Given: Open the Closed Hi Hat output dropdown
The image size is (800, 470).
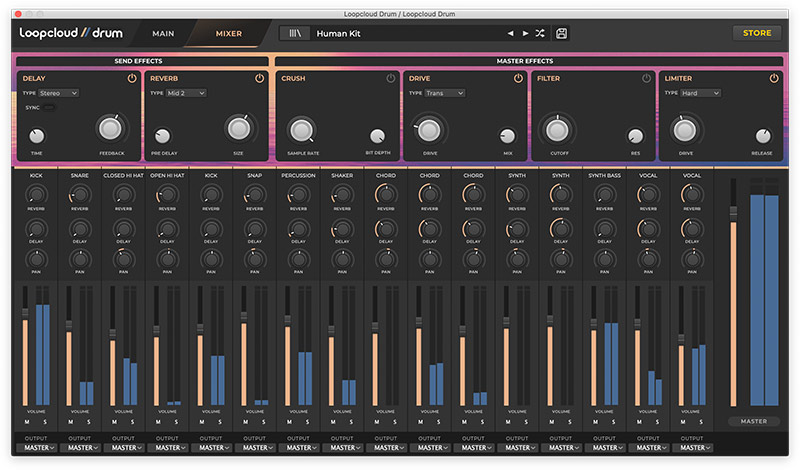Looking at the screenshot, I should [x=123, y=448].
